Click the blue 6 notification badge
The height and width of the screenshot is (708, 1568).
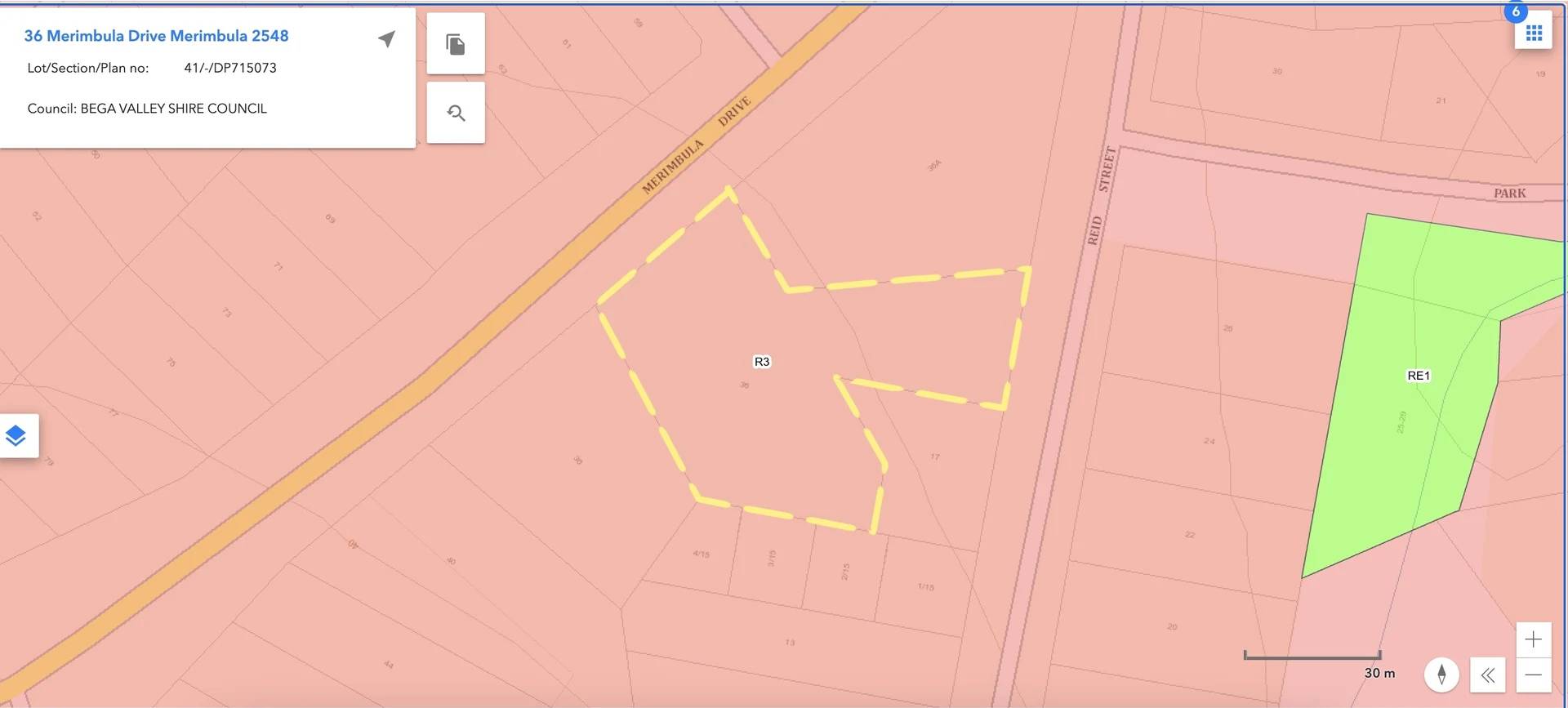pyautogui.click(x=1516, y=11)
